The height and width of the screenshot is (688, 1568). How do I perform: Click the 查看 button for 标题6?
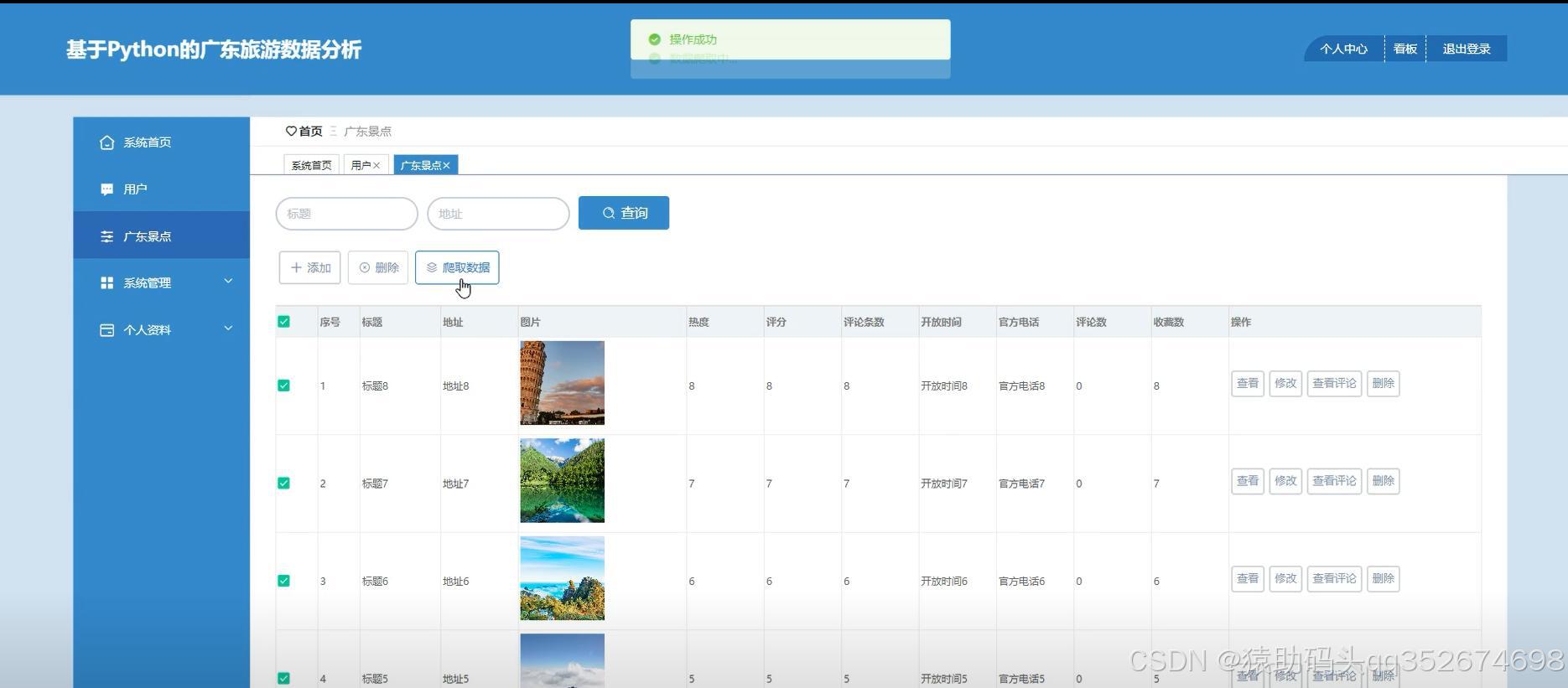tap(1248, 578)
